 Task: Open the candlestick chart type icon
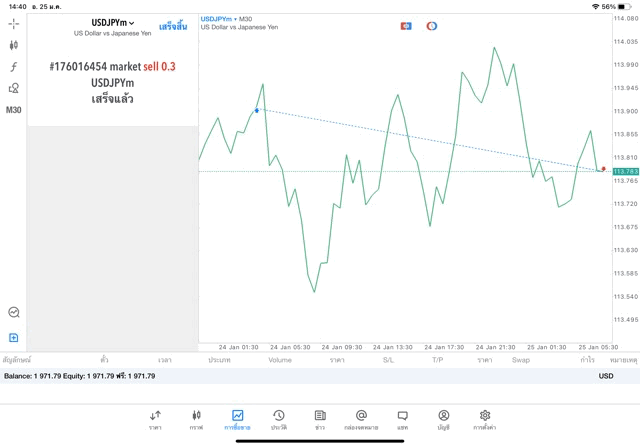point(14,45)
